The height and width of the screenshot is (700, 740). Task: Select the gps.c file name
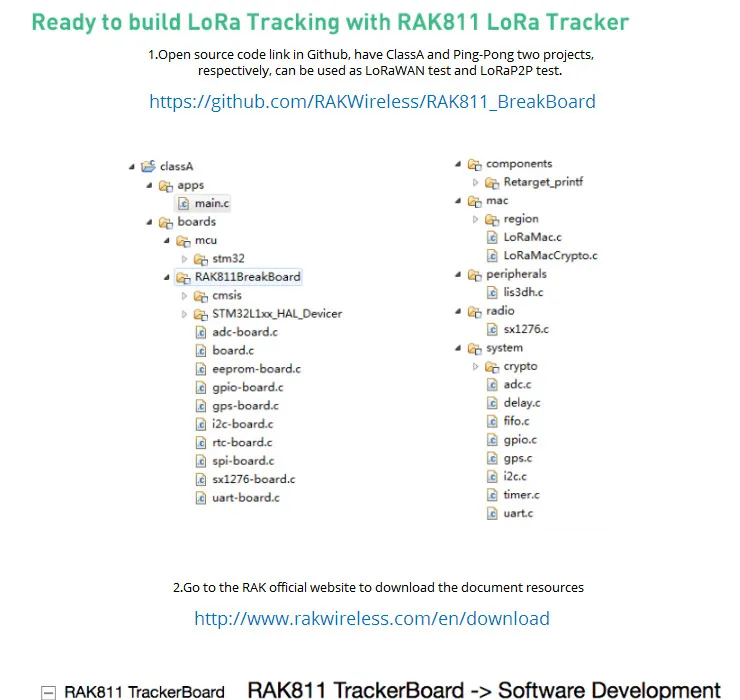(x=518, y=458)
